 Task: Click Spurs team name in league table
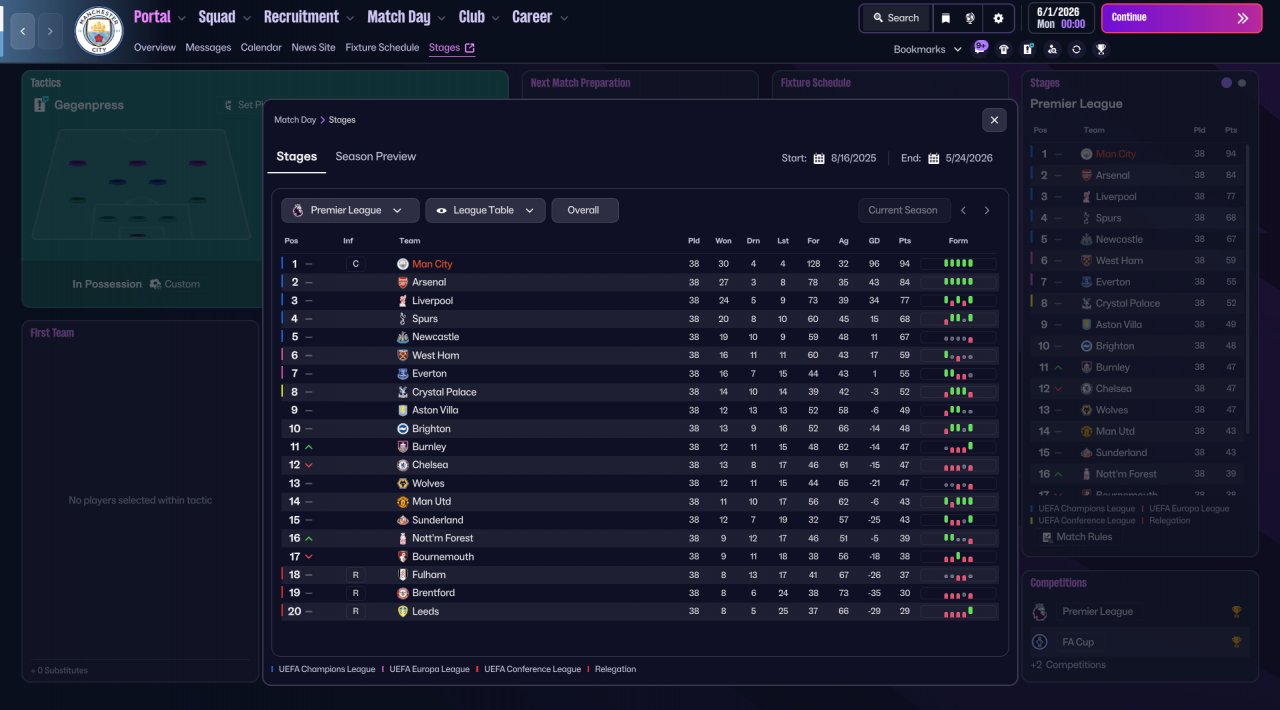[425, 319]
